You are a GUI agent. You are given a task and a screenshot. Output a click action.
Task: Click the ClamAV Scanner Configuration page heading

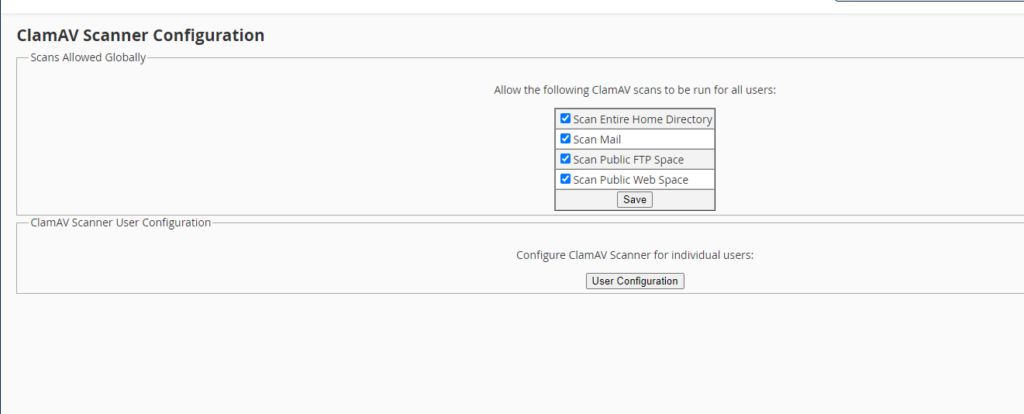[141, 35]
